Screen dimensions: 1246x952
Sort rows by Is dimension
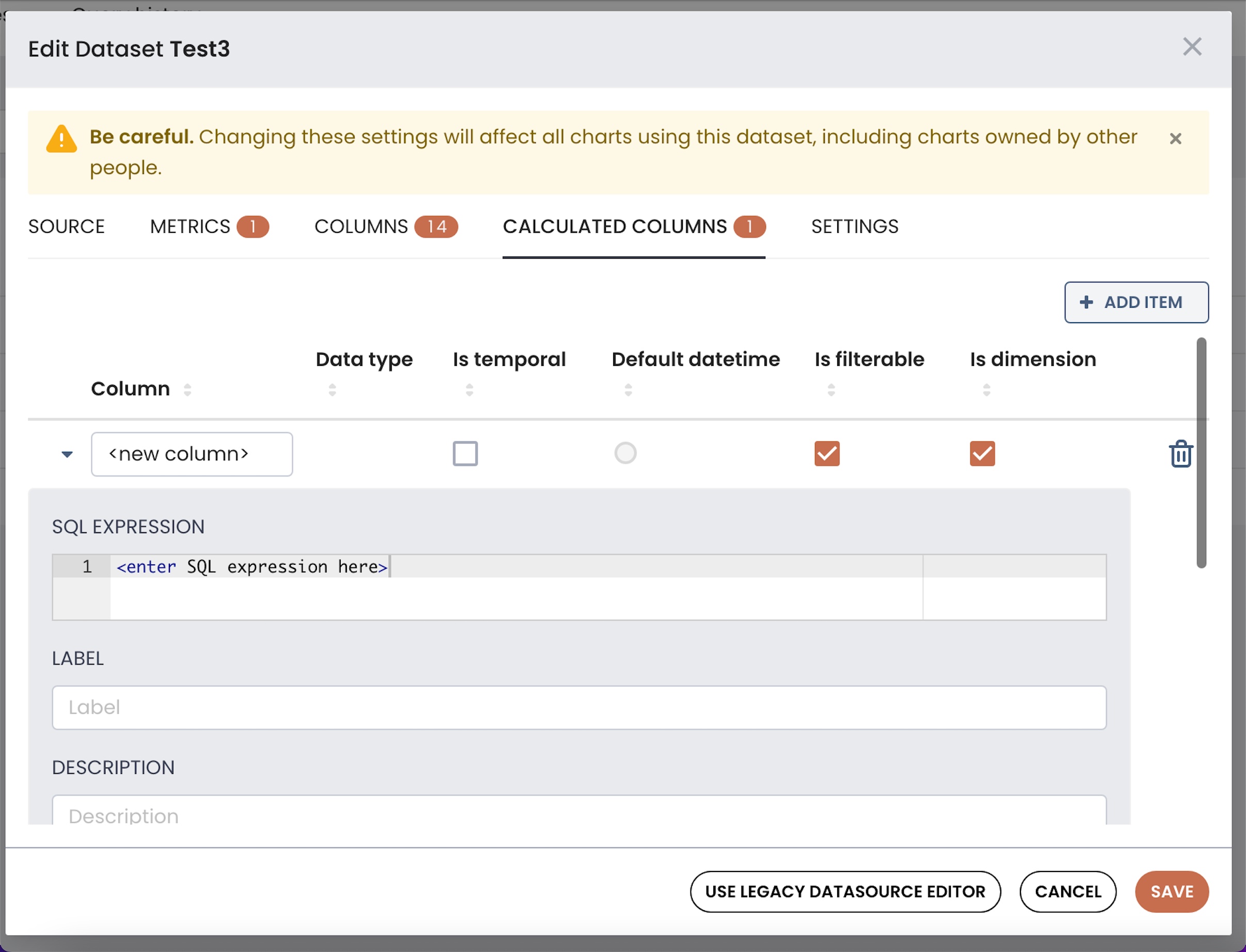(986, 389)
